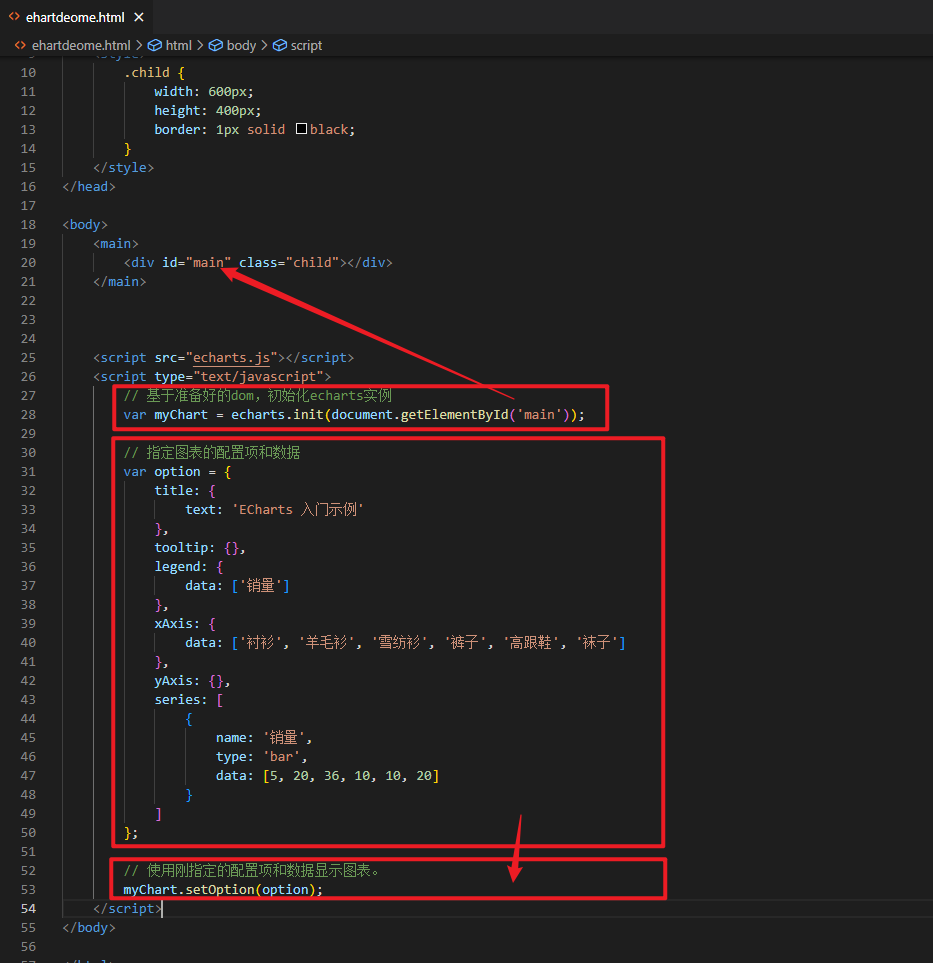Open the body breadcrumb symbol dropdown
Image resolution: width=933 pixels, height=963 pixels.
241,45
